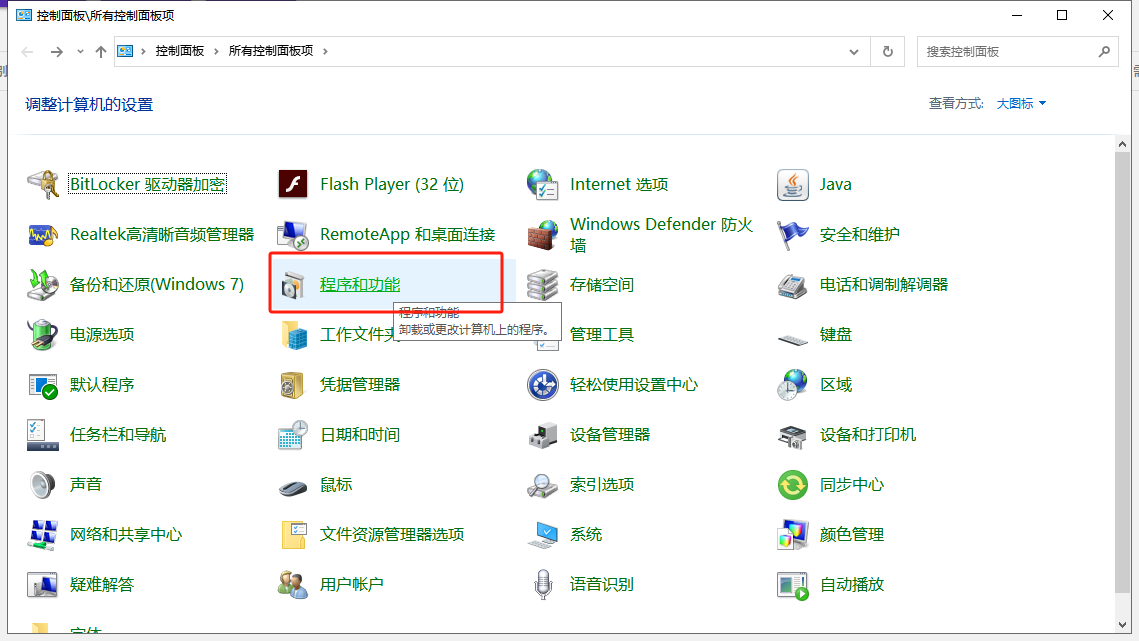Open the Windows Defender 防火墙 brick wall icon
Viewport: 1139px width, 641px height.
543,235
